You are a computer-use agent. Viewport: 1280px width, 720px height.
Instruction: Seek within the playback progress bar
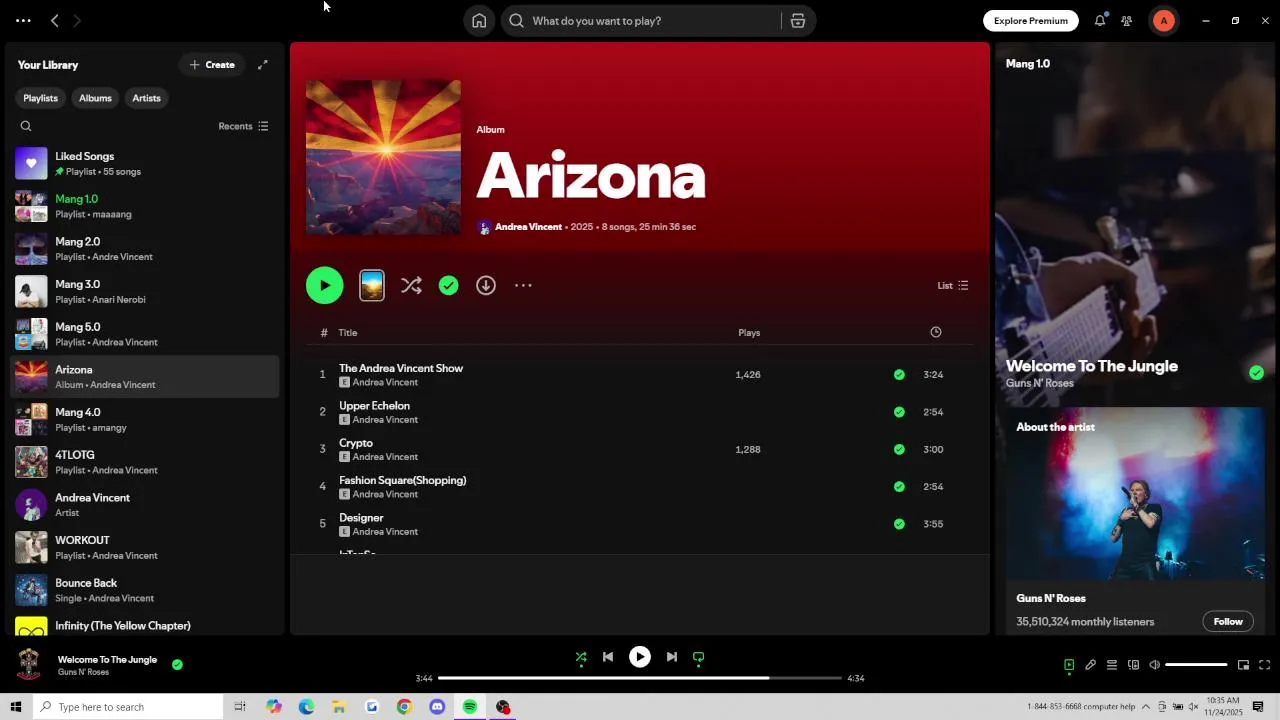[x=640, y=678]
